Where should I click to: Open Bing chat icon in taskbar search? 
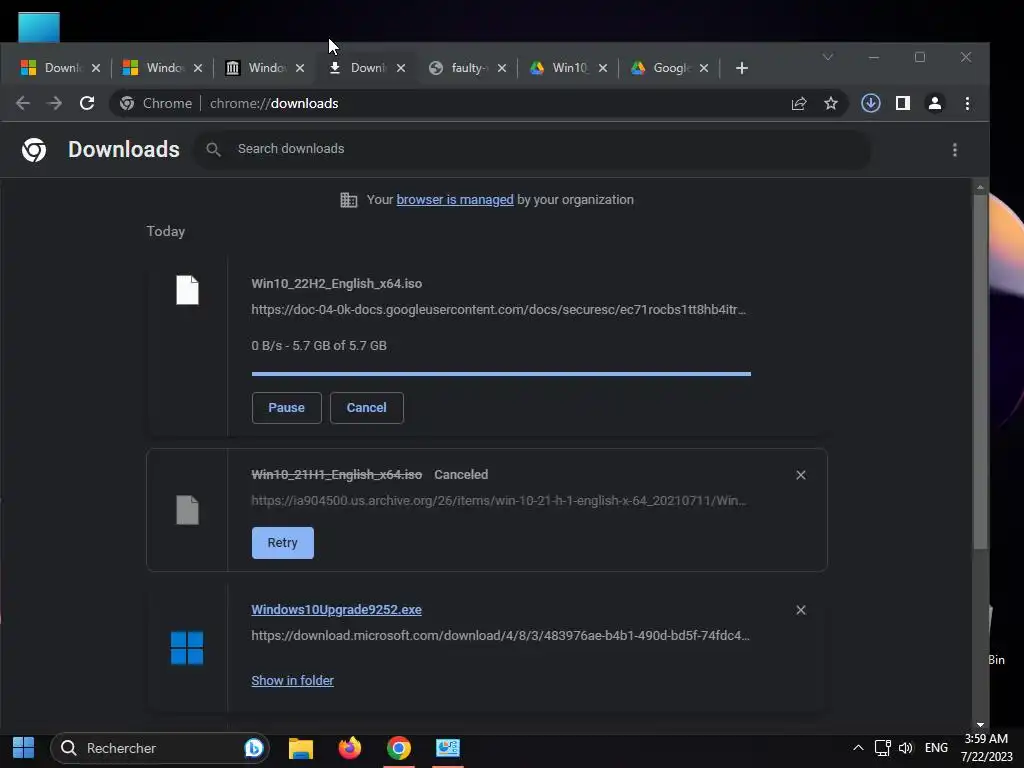(x=253, y=748)
